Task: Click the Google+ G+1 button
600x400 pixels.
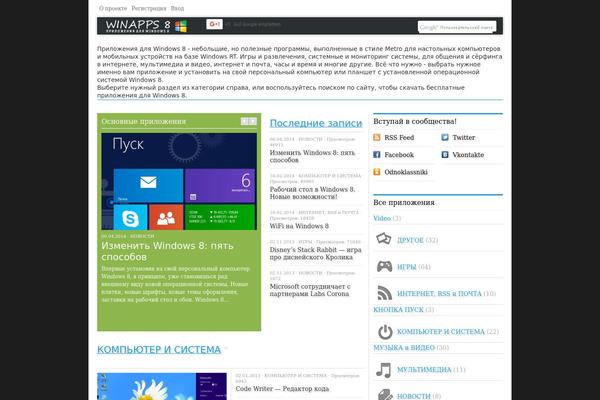Action: (214, 24)
